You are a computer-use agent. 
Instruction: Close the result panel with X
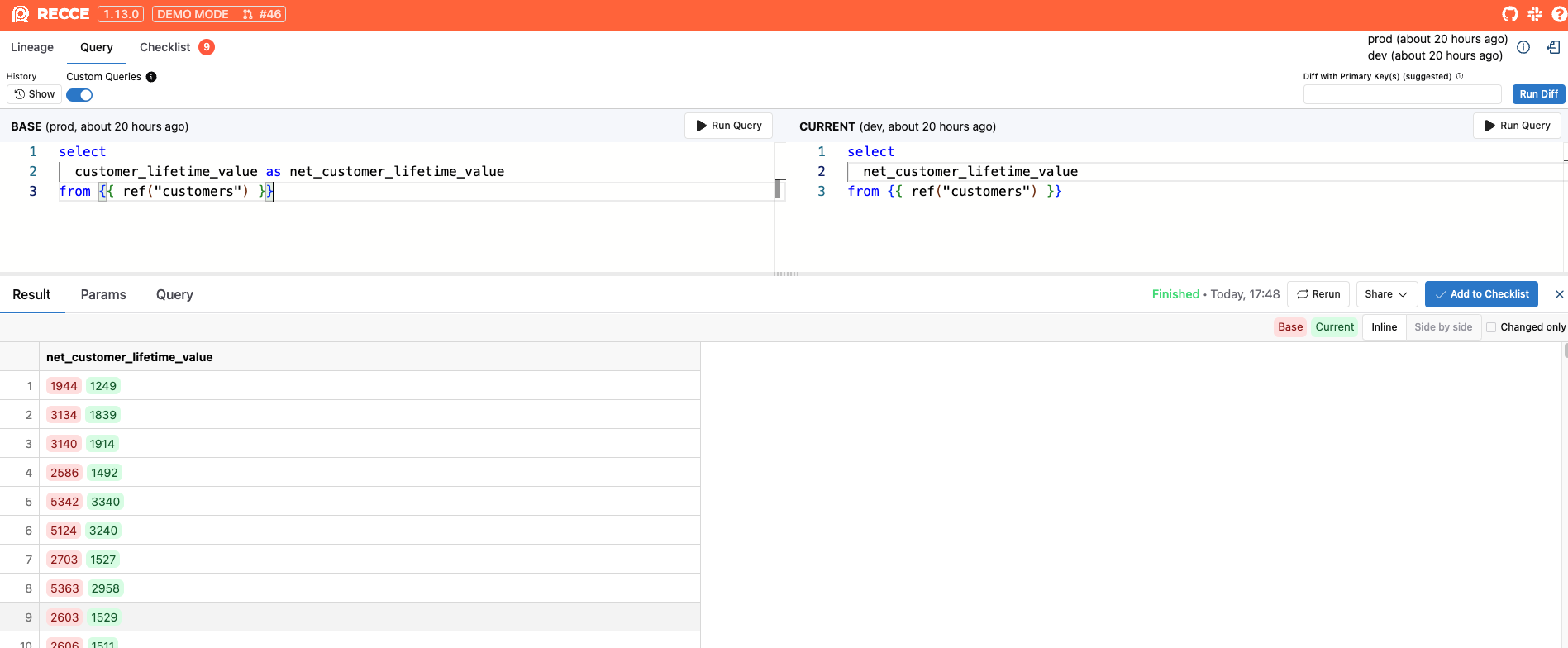click(1559, 294)
